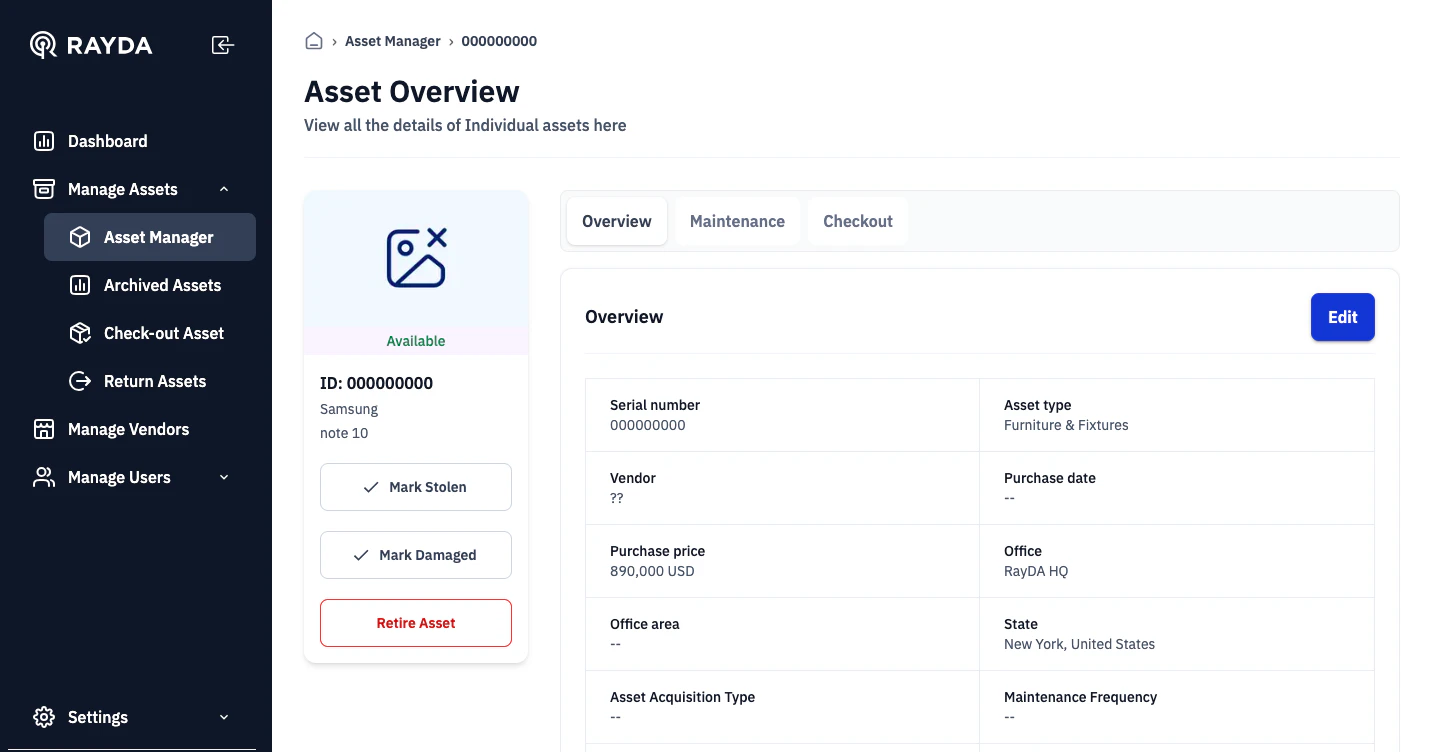This screenshot has height=752, width=1432.
Task: Click the red Retire Asset button
Action: pos(416,623)
